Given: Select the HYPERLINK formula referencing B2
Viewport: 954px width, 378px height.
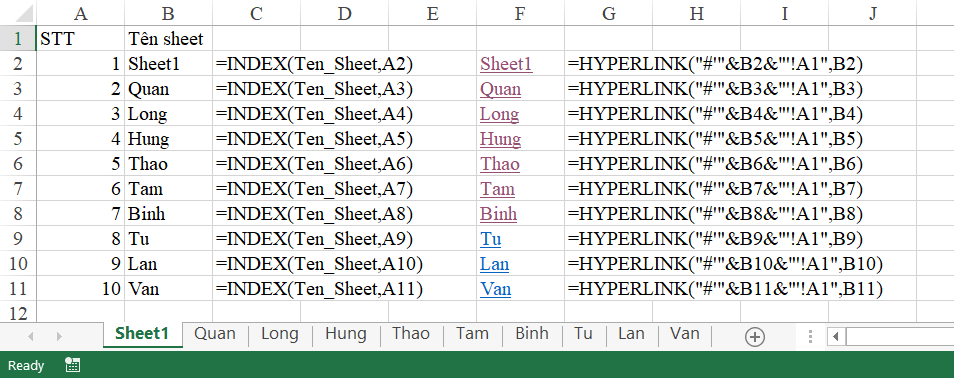Looking at the screenshot, I should pyautogui.click(x=716, y=64).
